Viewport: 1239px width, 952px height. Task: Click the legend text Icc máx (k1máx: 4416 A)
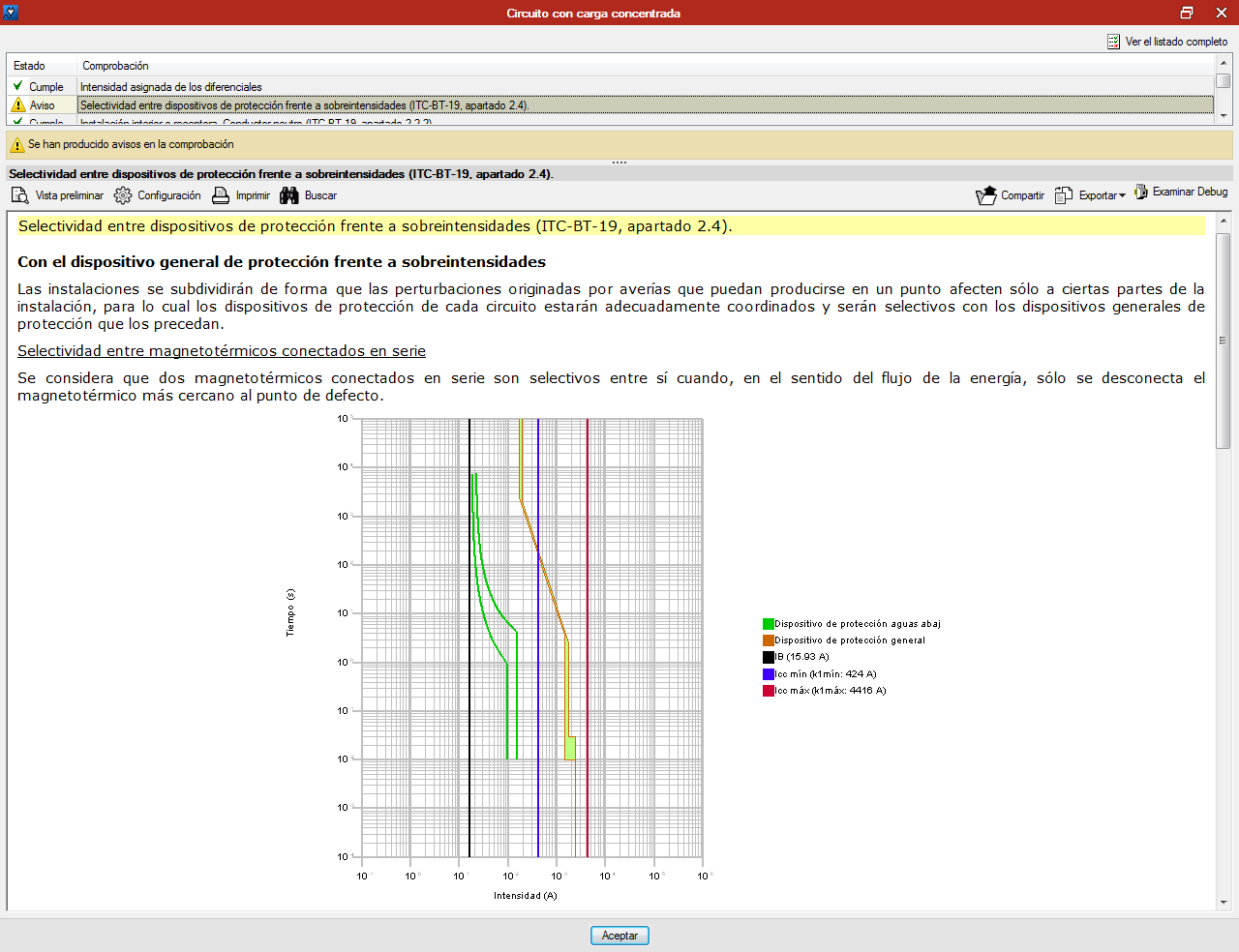(831, 691)
